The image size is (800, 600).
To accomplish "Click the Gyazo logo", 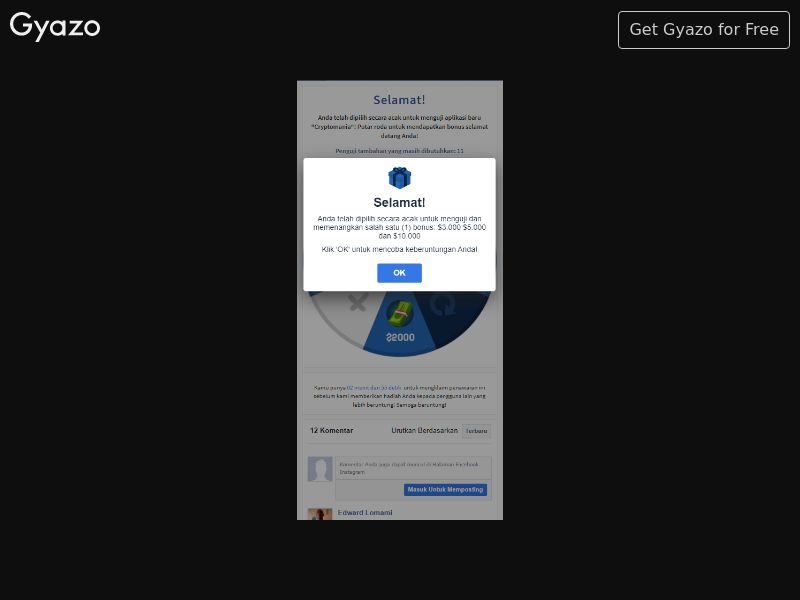I will point(55,26).
